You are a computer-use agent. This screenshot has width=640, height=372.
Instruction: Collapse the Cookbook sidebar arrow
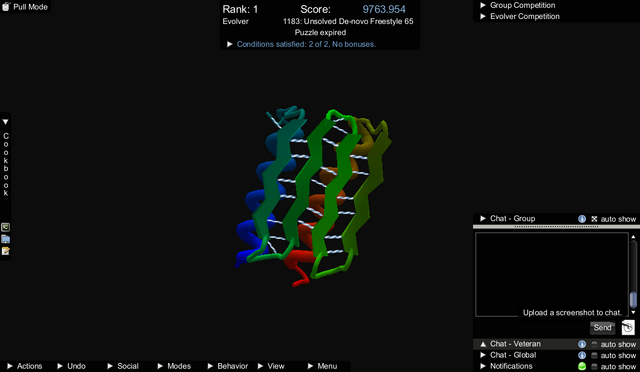click(5, 122)
